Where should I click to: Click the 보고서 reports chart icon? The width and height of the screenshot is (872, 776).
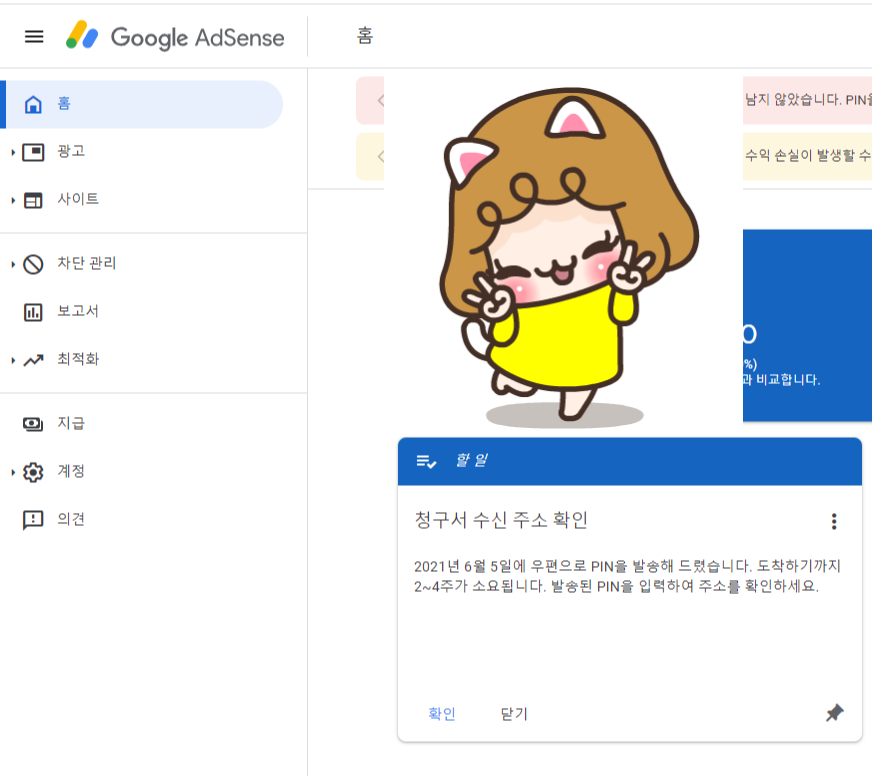[x=33, y=312]
